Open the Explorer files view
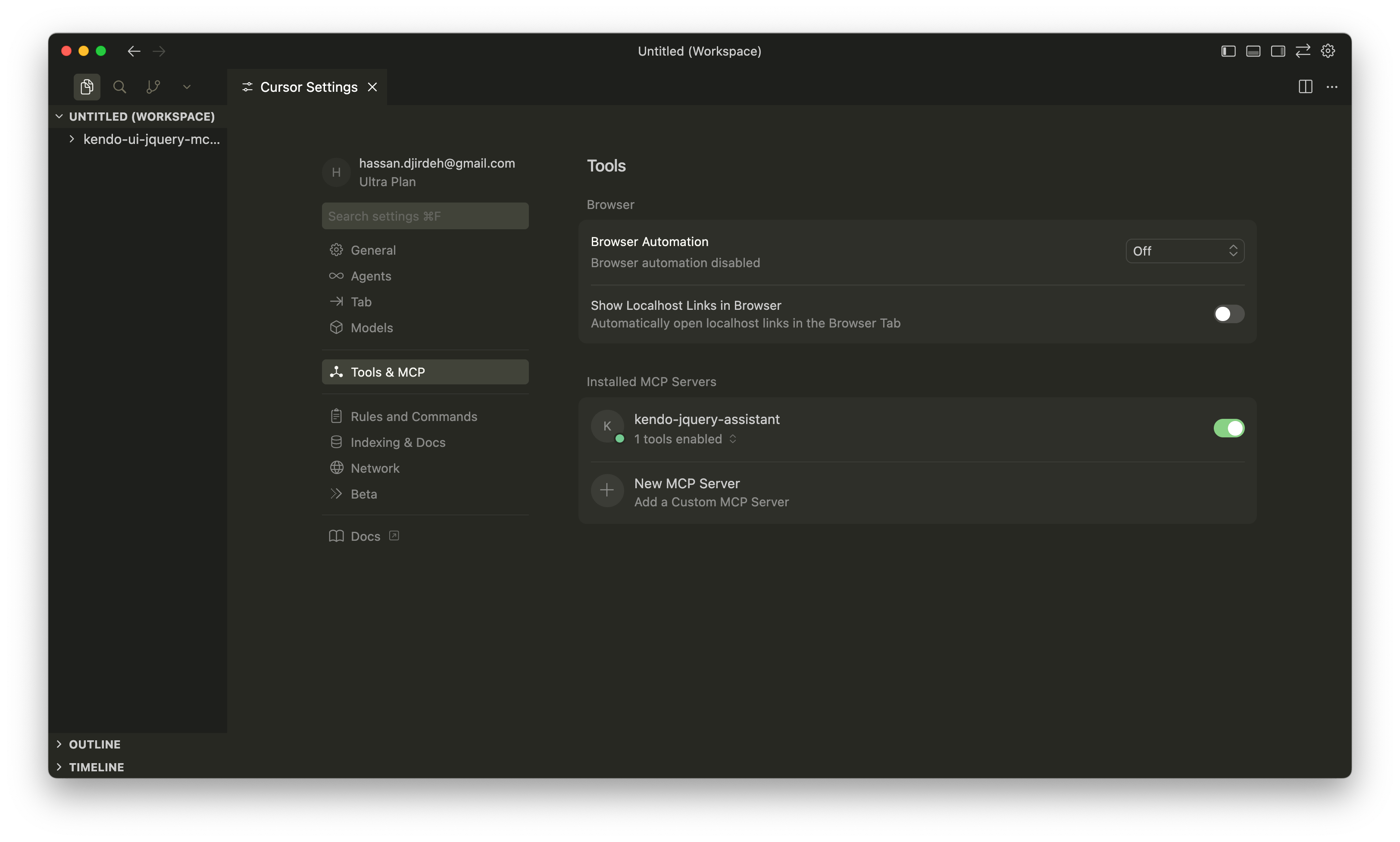This screenshot has width=1400, height=842. 86,86
